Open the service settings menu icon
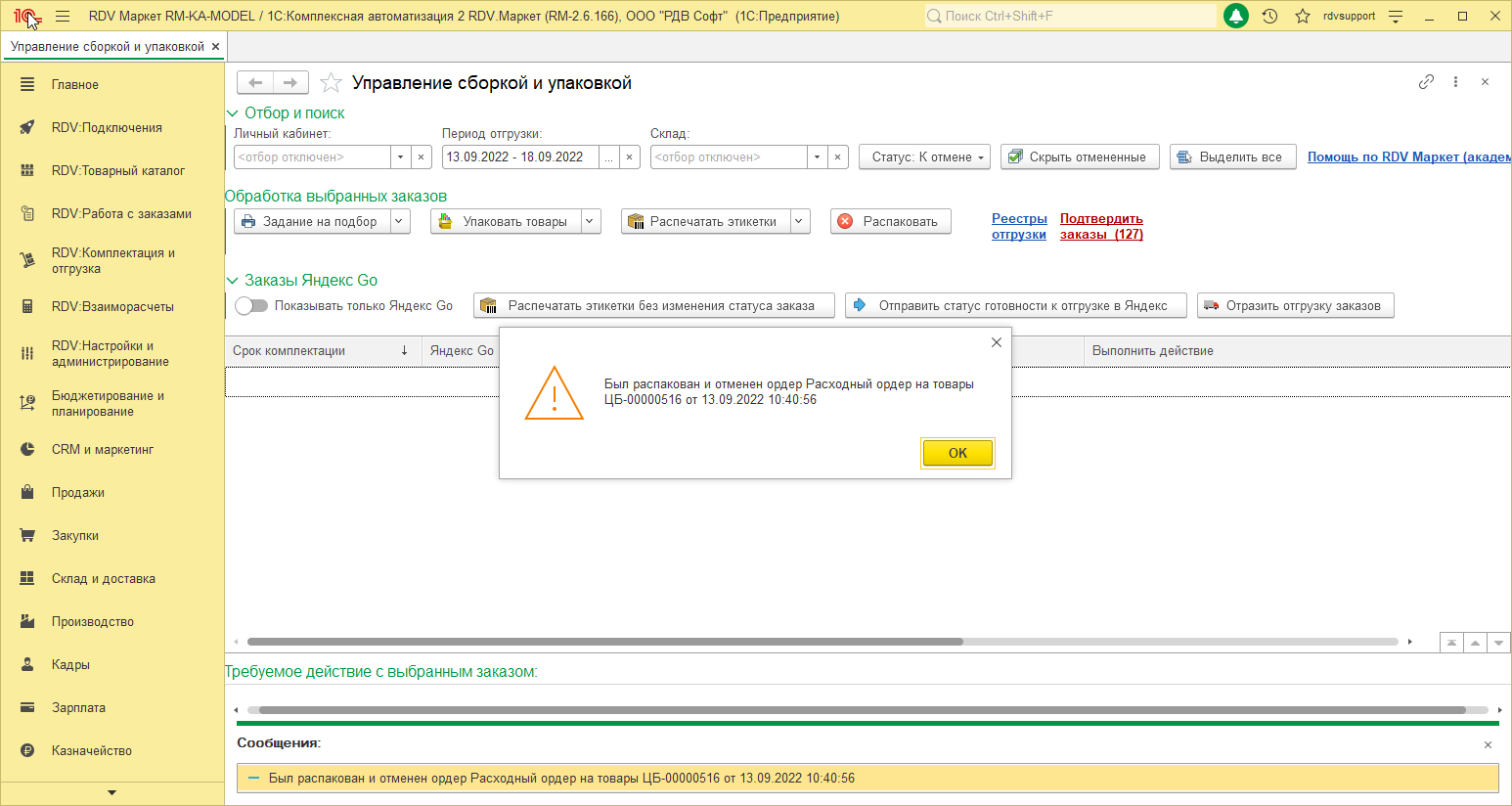 1396,17
